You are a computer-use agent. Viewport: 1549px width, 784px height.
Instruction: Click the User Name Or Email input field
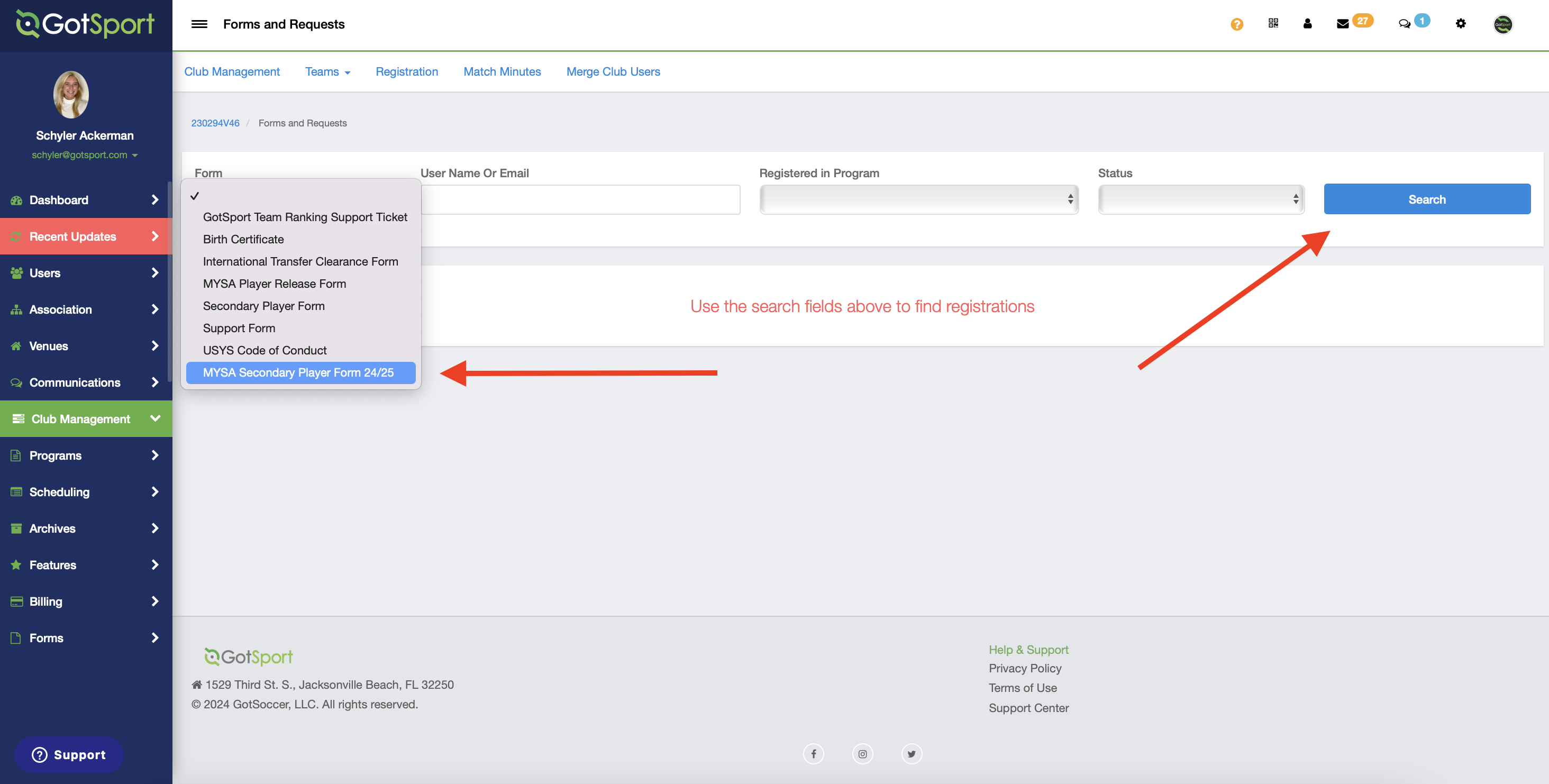pos(580,199)
